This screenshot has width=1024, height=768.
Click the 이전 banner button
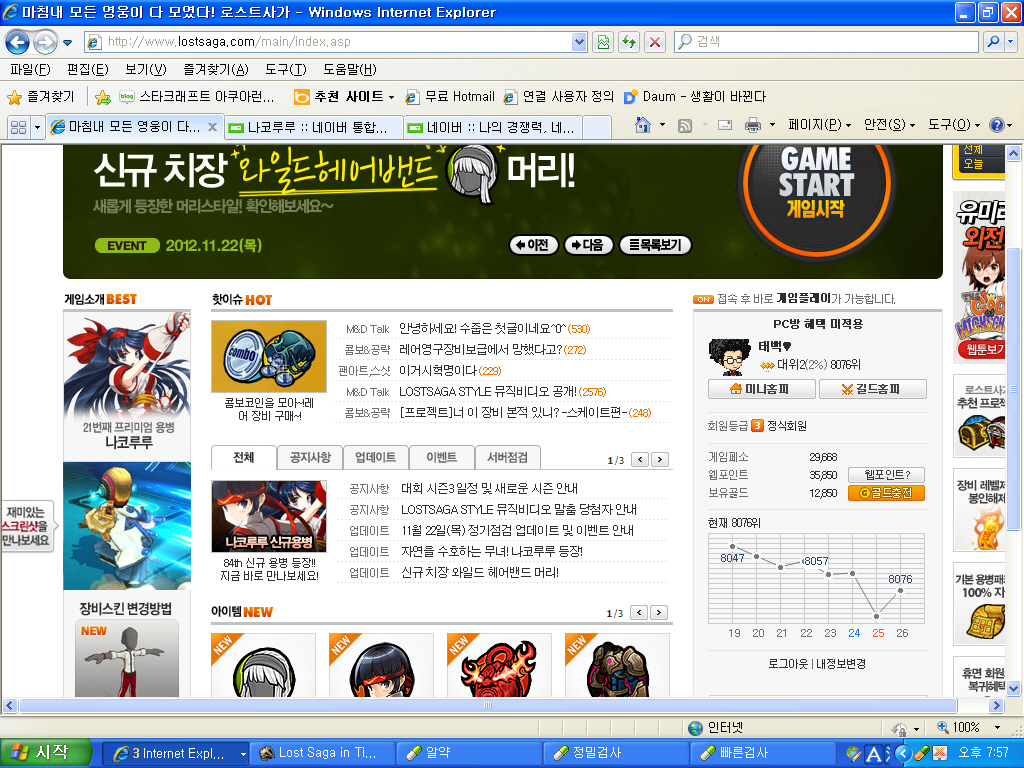pyautogui.click(x=534, y=245)
